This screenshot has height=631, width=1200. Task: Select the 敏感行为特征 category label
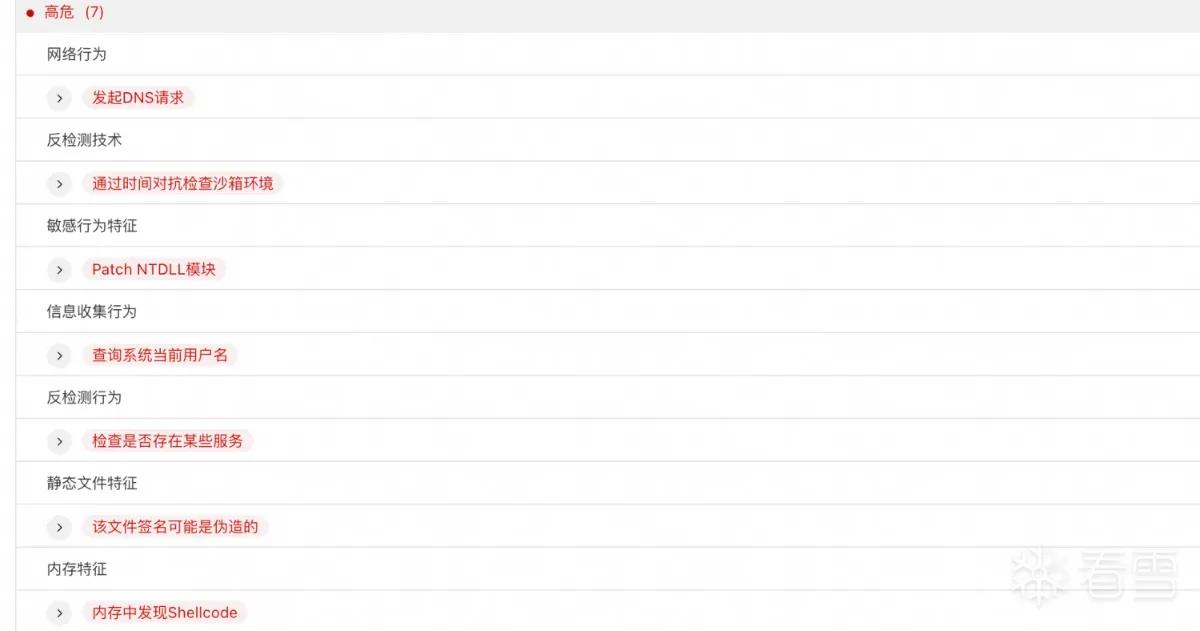pyautogui.click(x=91, y=226)
